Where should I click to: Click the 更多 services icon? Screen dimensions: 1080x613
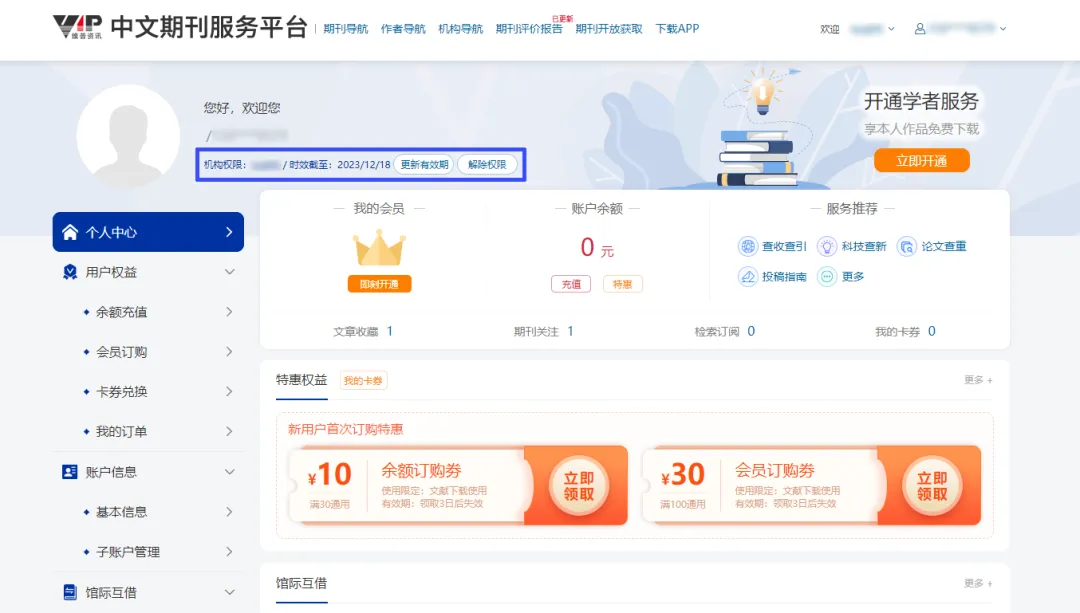tap(827, 277)
